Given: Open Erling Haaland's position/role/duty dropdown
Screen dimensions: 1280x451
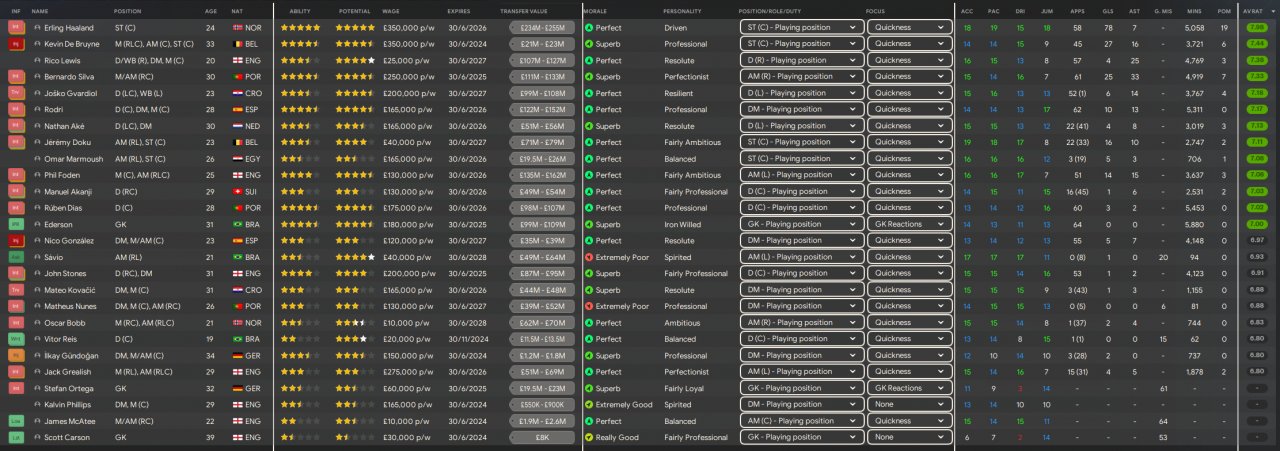Looking at the screenshot, I should click(x=801, y=28).
